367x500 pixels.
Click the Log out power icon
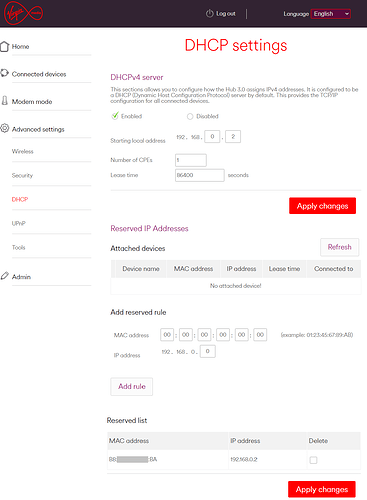point(209,14)
